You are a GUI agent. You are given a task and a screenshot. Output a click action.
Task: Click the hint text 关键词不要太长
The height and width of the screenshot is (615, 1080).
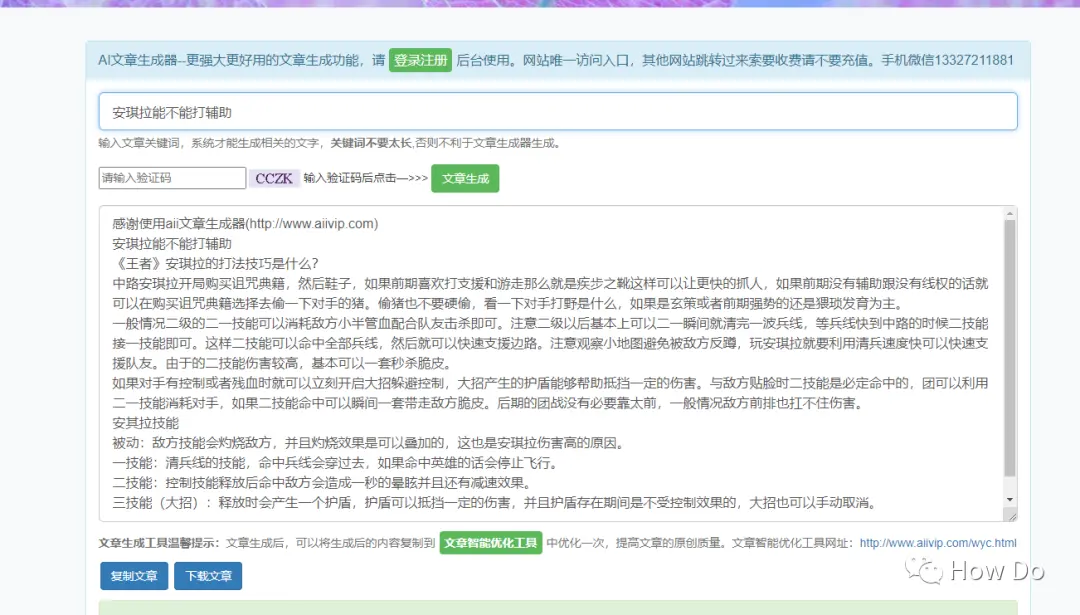pyautogui.click(x=371, y=143)
